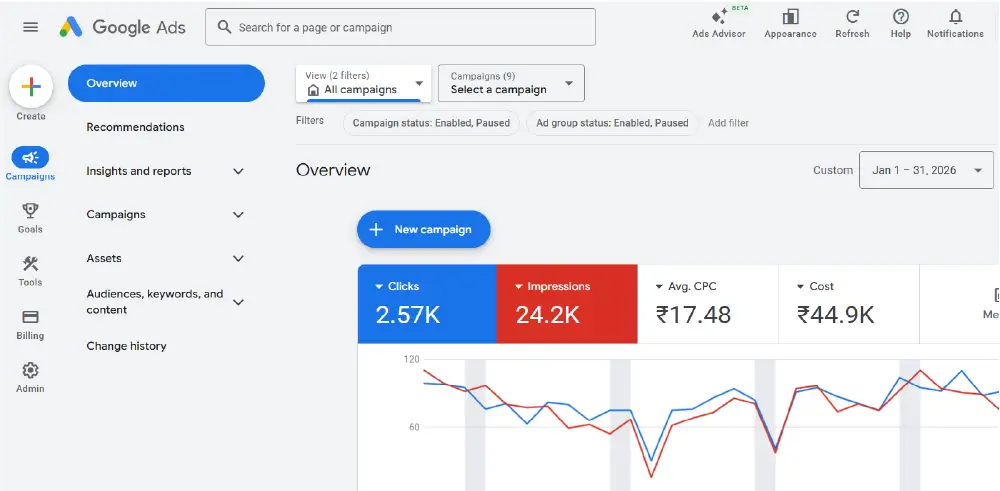Click the Add filter link
1000x491 pixels.
[728, 123]
